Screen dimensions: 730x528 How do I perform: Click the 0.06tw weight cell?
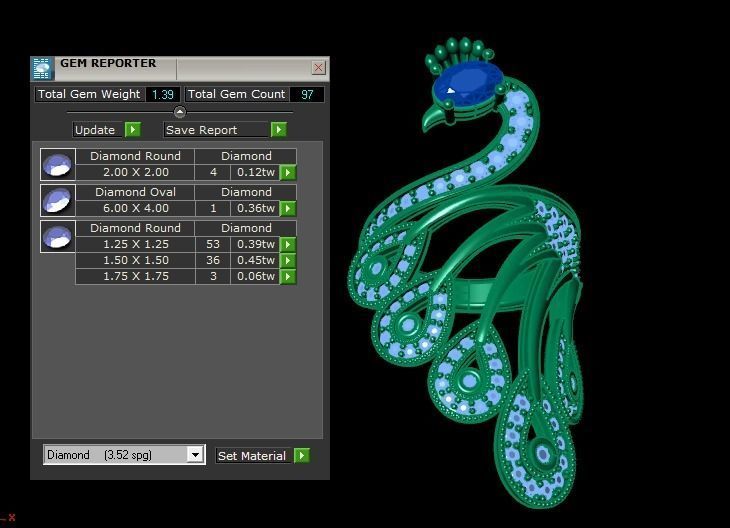pyautogui.click(x=256, y=277)
